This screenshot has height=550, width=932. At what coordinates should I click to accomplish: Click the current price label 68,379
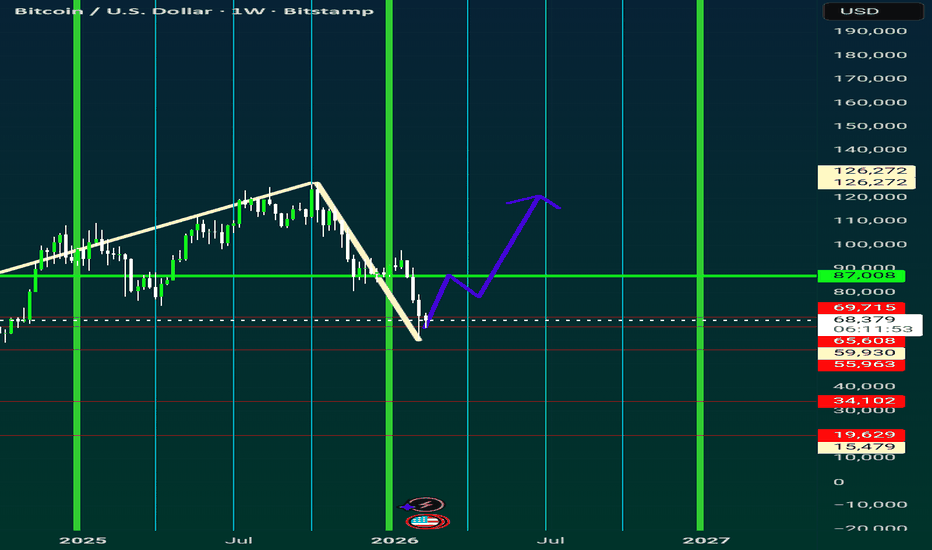point(864,319)
